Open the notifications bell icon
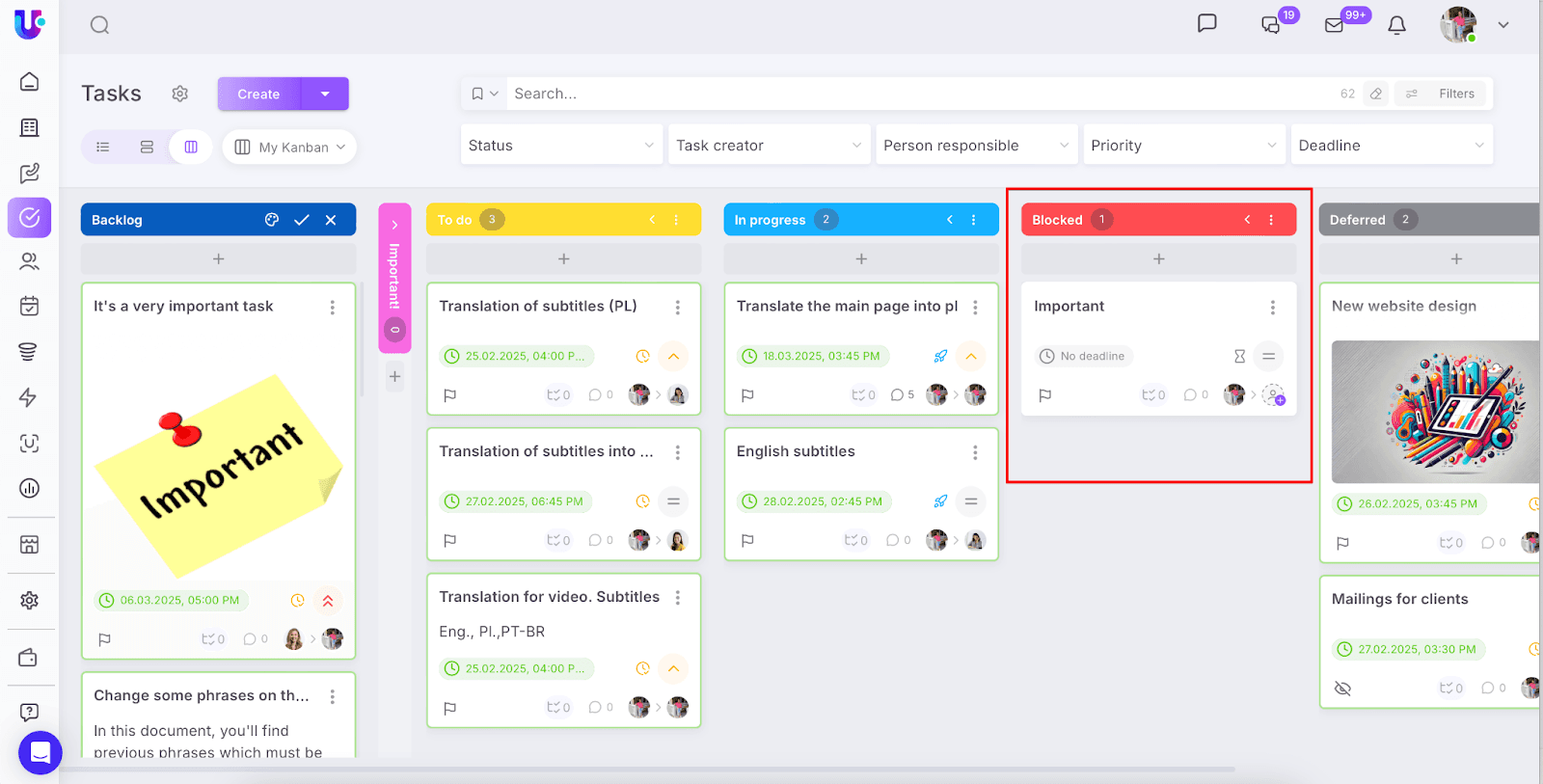Screen dimensions: 1543x784 point(1396,26)
